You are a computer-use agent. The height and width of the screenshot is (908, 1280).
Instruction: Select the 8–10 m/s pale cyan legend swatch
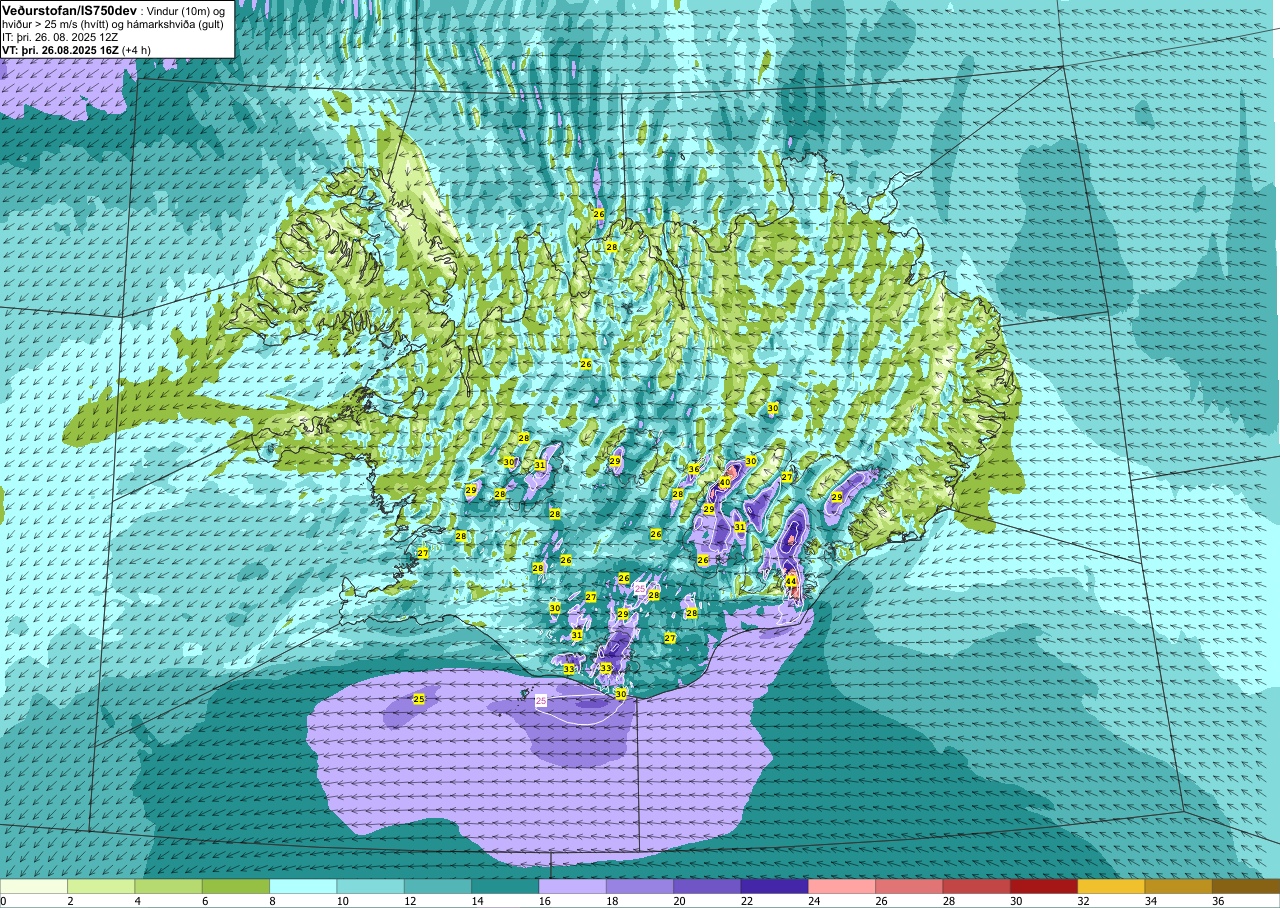(x=303, y=886)
